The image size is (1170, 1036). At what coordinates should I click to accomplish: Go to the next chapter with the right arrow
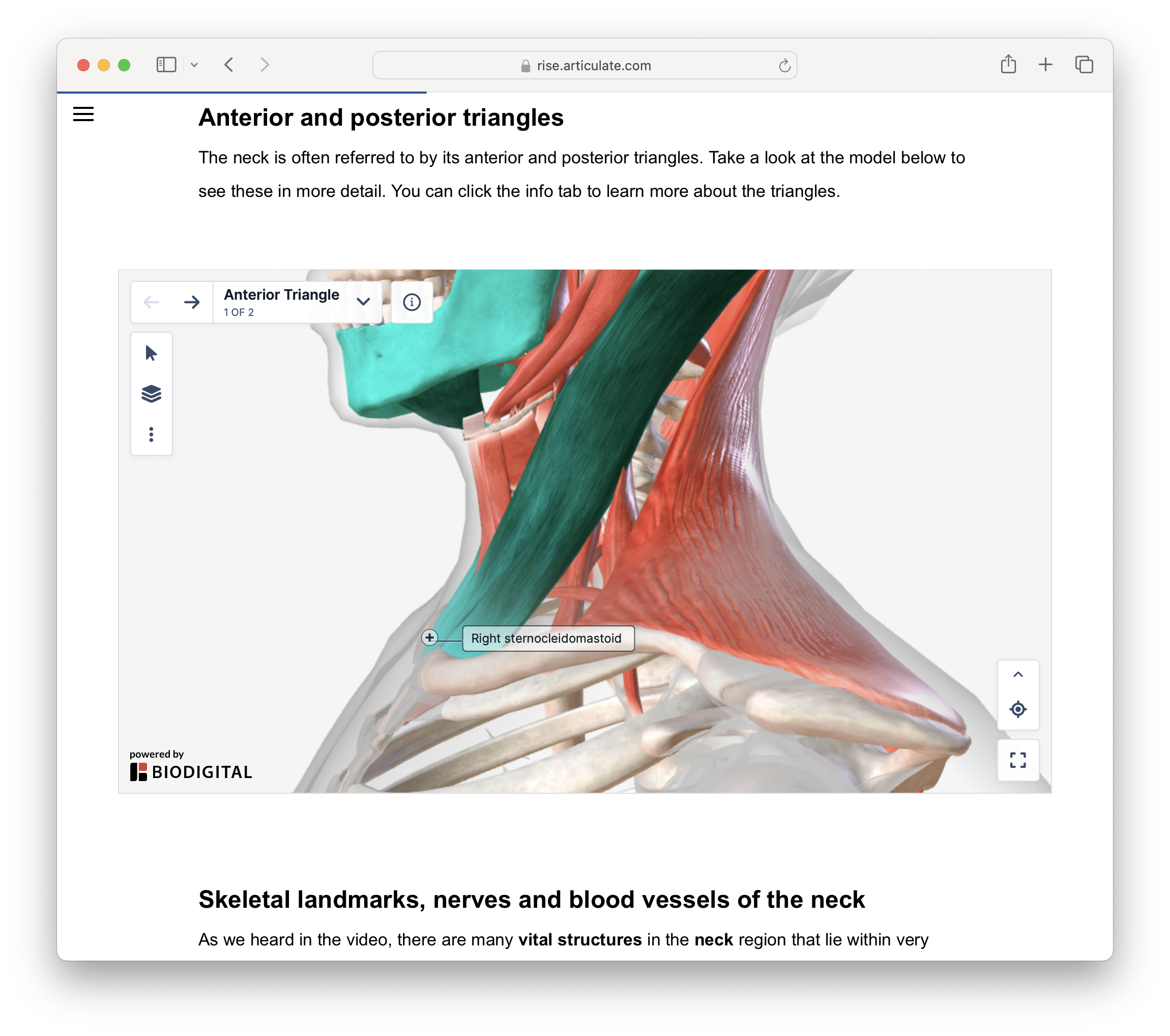pyautogui.click(x=192, y=302)
